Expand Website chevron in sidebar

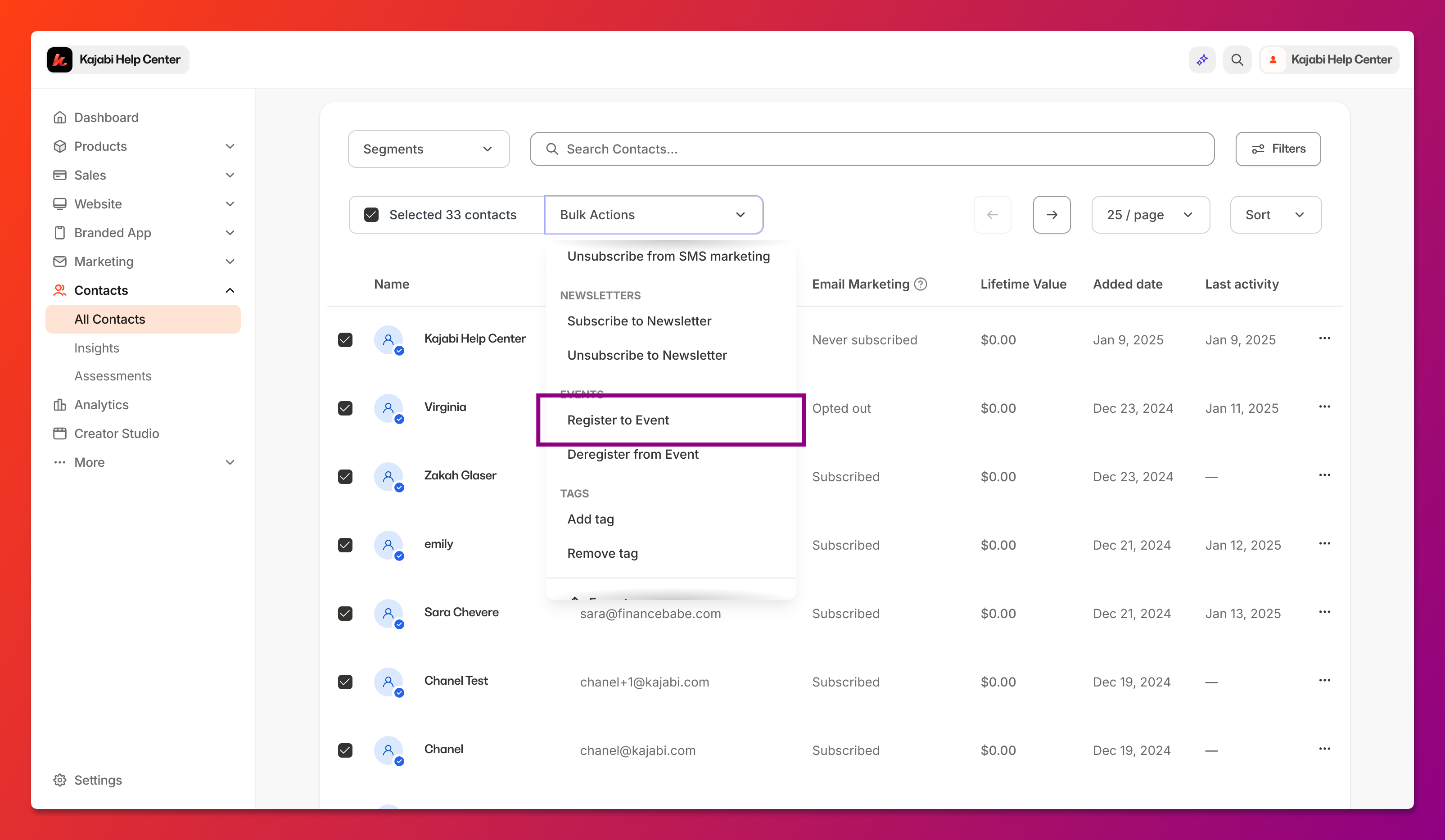[230, 203]
